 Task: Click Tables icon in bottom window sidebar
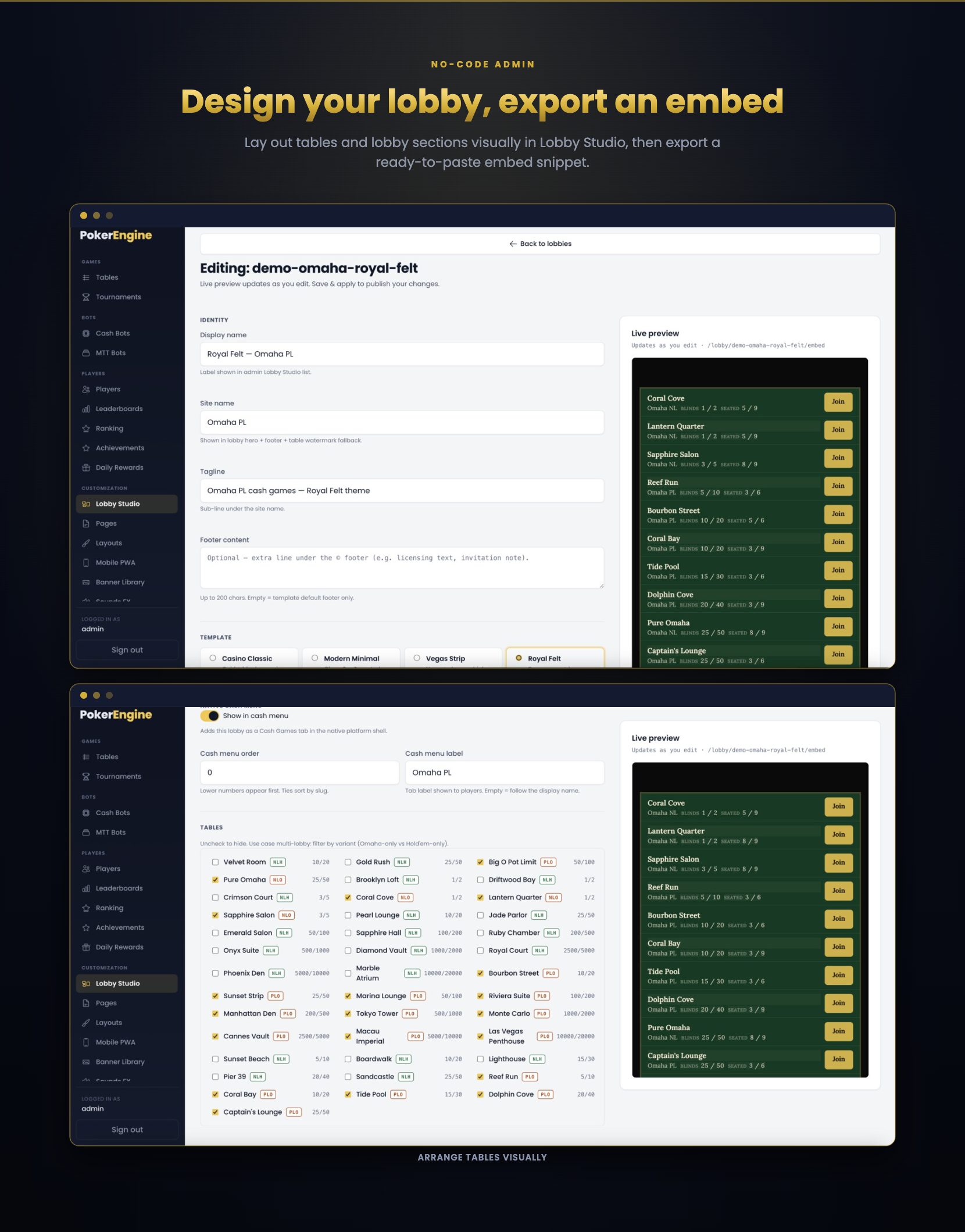click(x=86, y=757)
